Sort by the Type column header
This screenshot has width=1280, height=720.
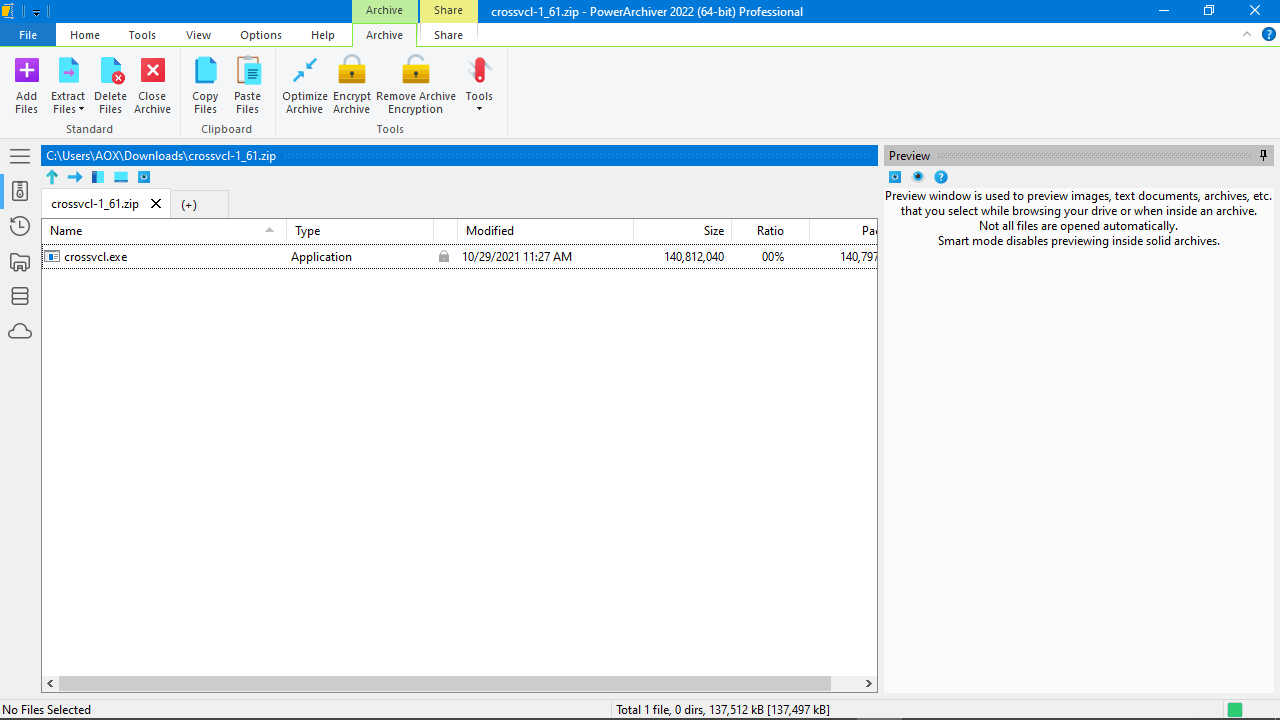360,231
